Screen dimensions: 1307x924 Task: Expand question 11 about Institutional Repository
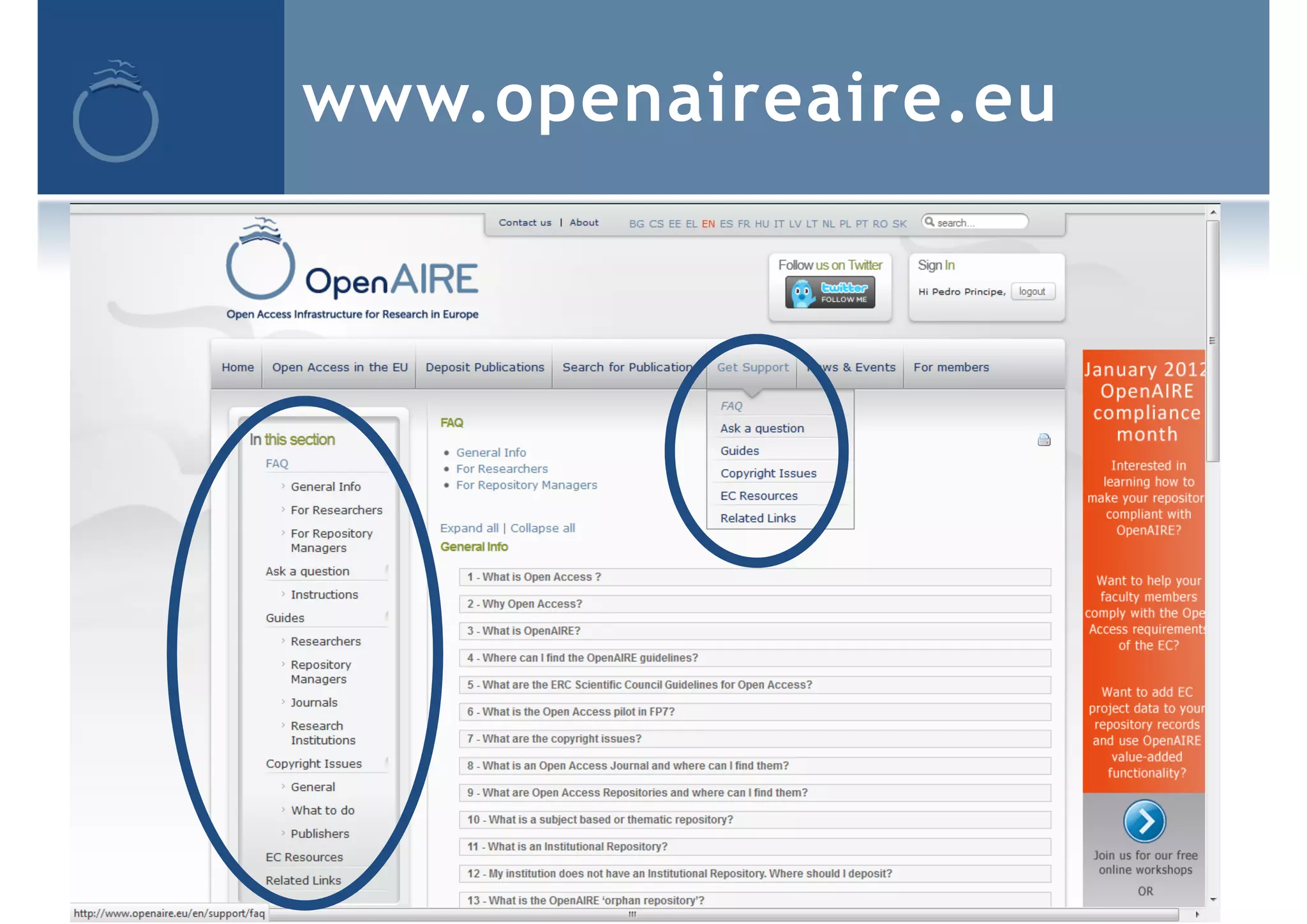755,847
